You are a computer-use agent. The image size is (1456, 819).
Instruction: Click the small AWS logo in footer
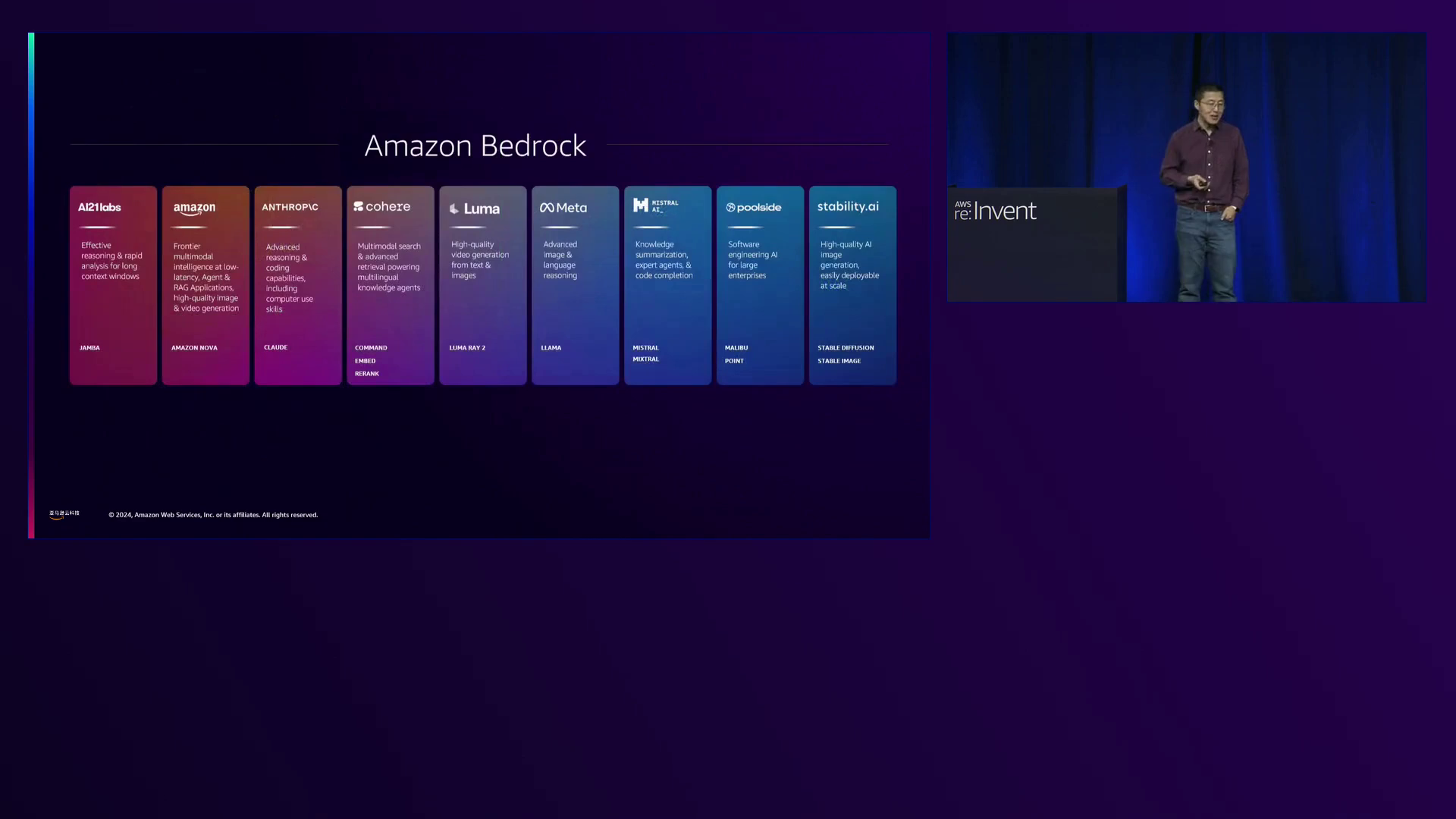(64, 514)
